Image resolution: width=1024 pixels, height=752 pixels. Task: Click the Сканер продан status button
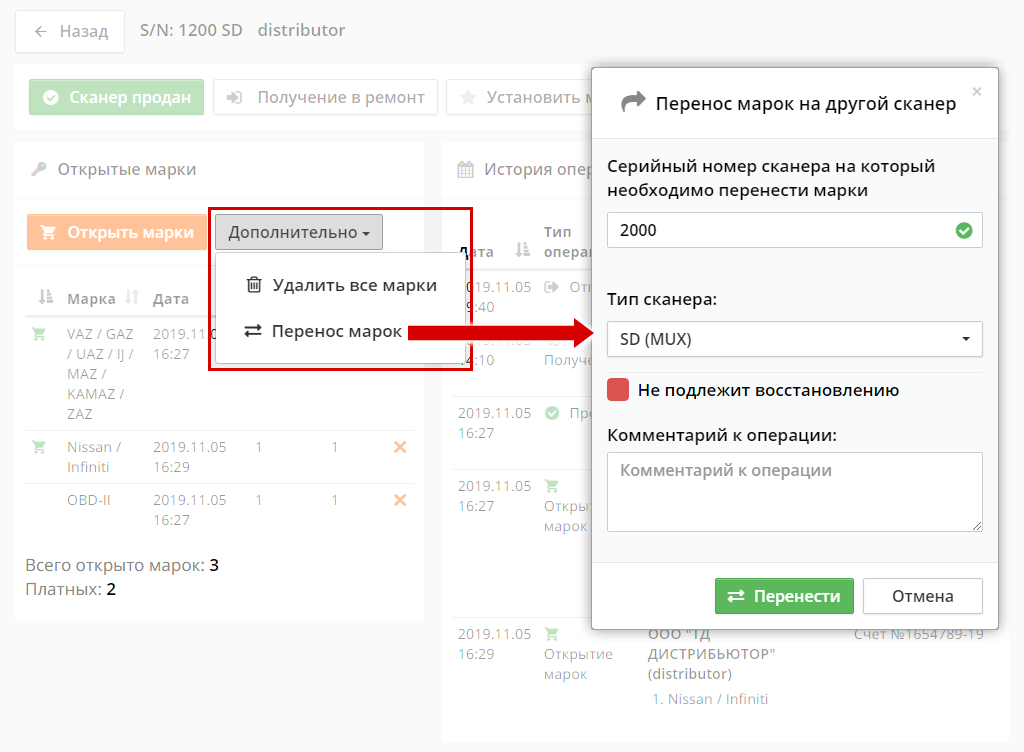[x=117, y=98]
